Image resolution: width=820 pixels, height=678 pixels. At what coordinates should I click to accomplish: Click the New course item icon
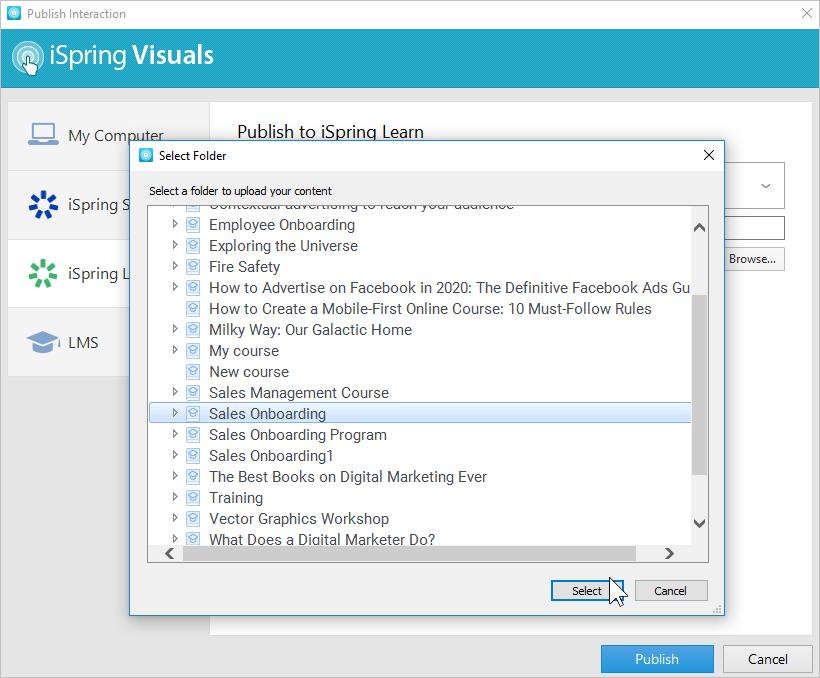pos(193,372)
